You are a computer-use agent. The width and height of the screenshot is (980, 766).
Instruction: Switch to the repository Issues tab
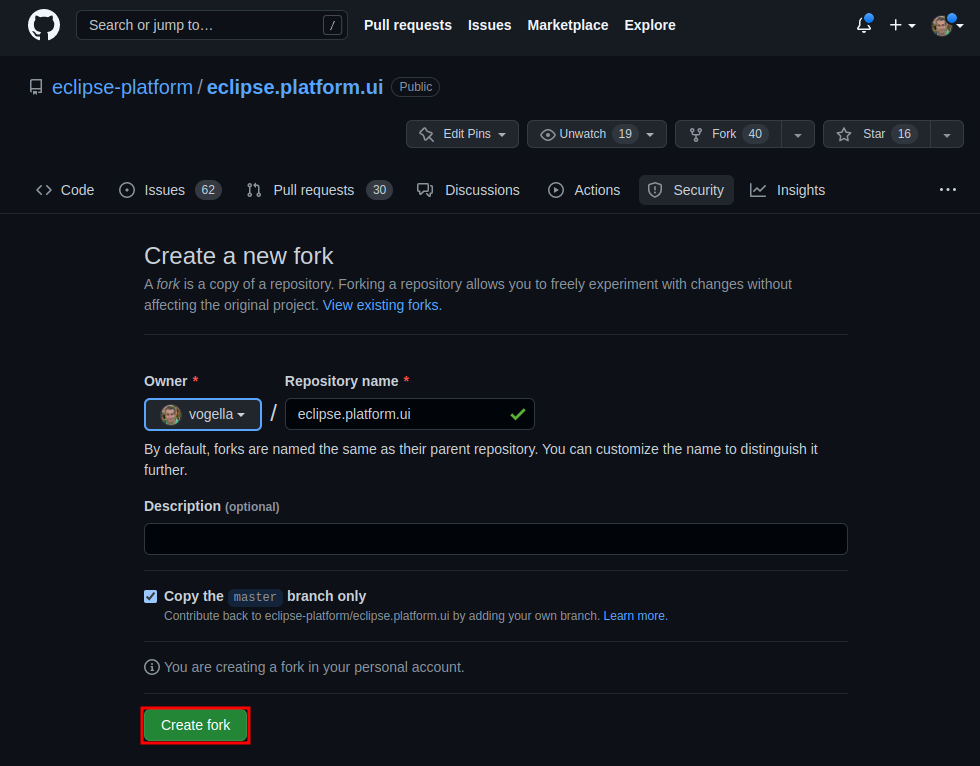170,190
